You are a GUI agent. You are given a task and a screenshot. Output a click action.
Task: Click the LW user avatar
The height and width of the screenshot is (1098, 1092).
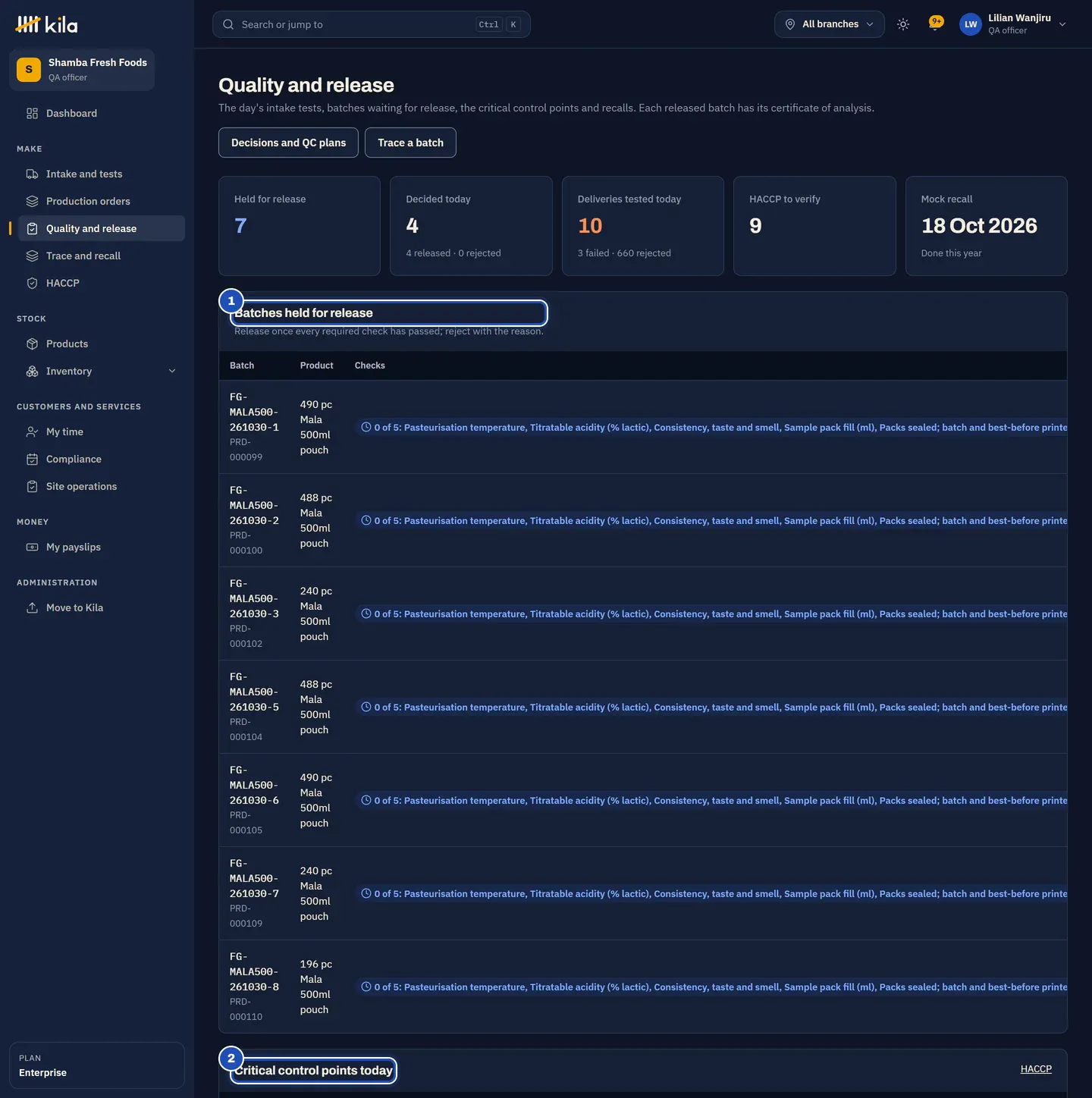[971, 24]
